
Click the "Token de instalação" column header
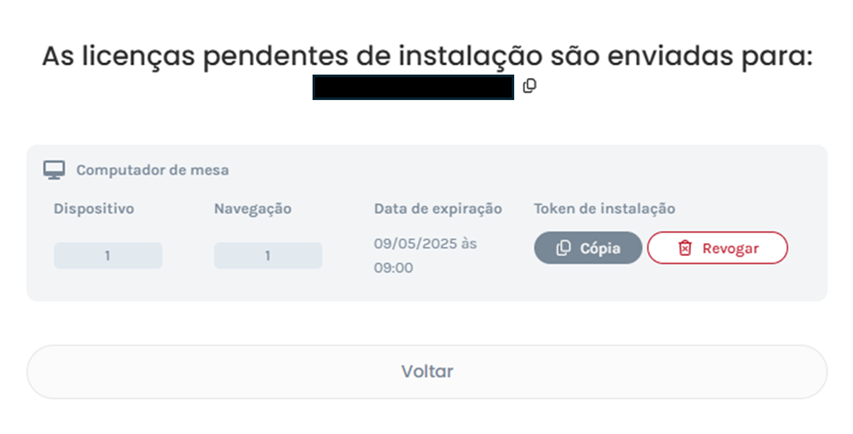605,209
